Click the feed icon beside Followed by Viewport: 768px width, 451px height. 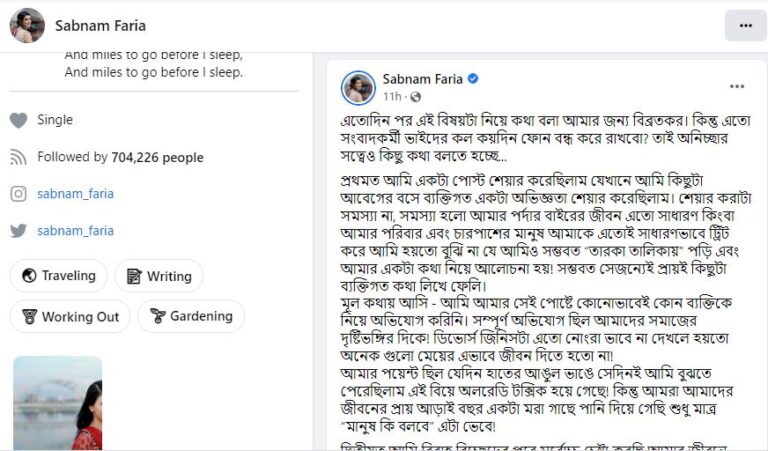(18, 157)
